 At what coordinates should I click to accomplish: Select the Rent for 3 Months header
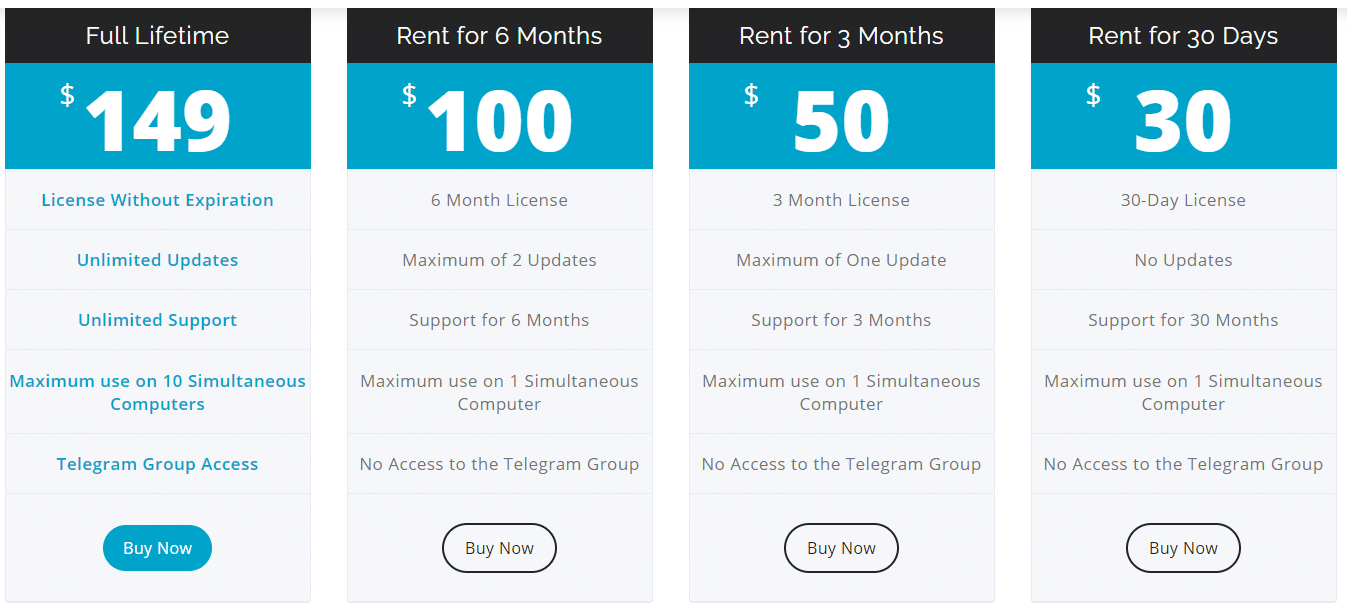841,36
